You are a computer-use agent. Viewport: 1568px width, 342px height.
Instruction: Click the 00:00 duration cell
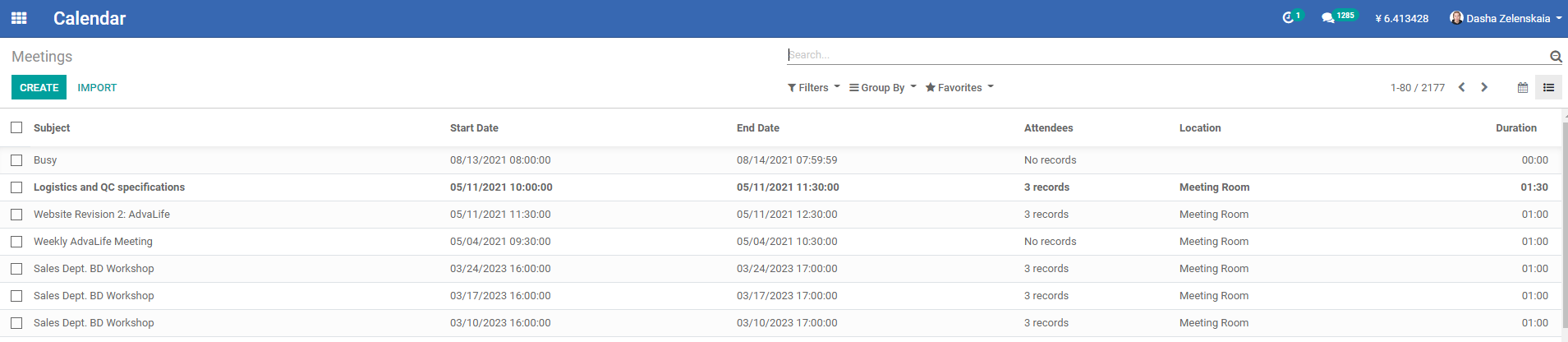coord(1534,160)
